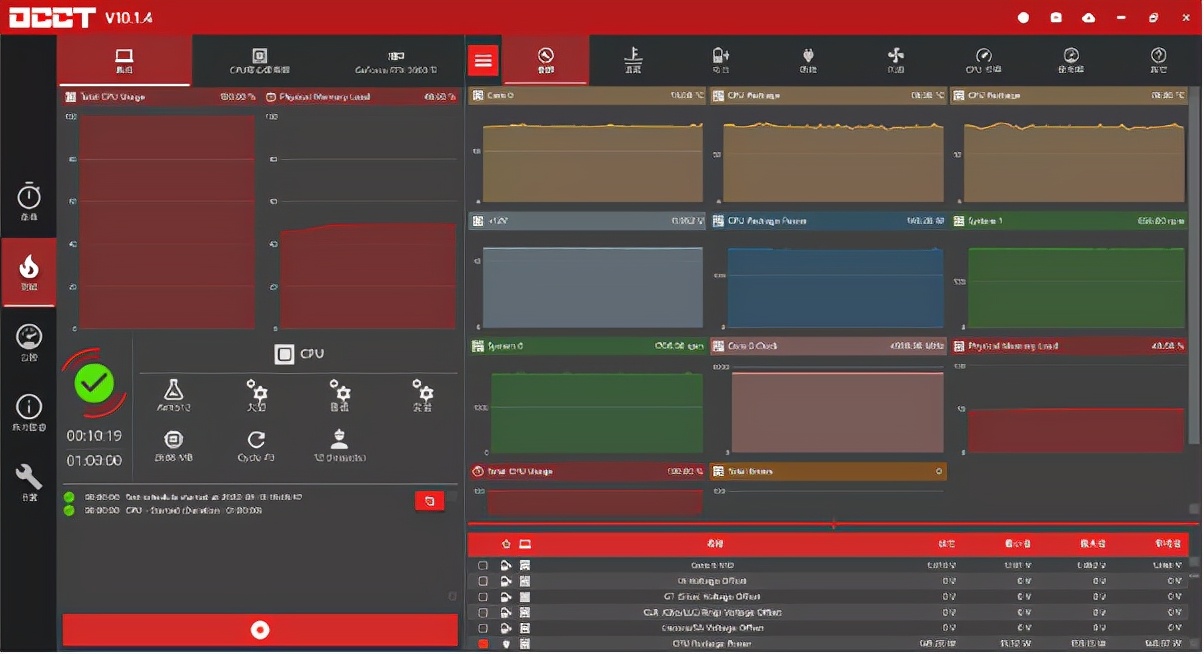Open the stopwatch benchmark section in sidebar
Screen dimensions: 1204x654
29,200
